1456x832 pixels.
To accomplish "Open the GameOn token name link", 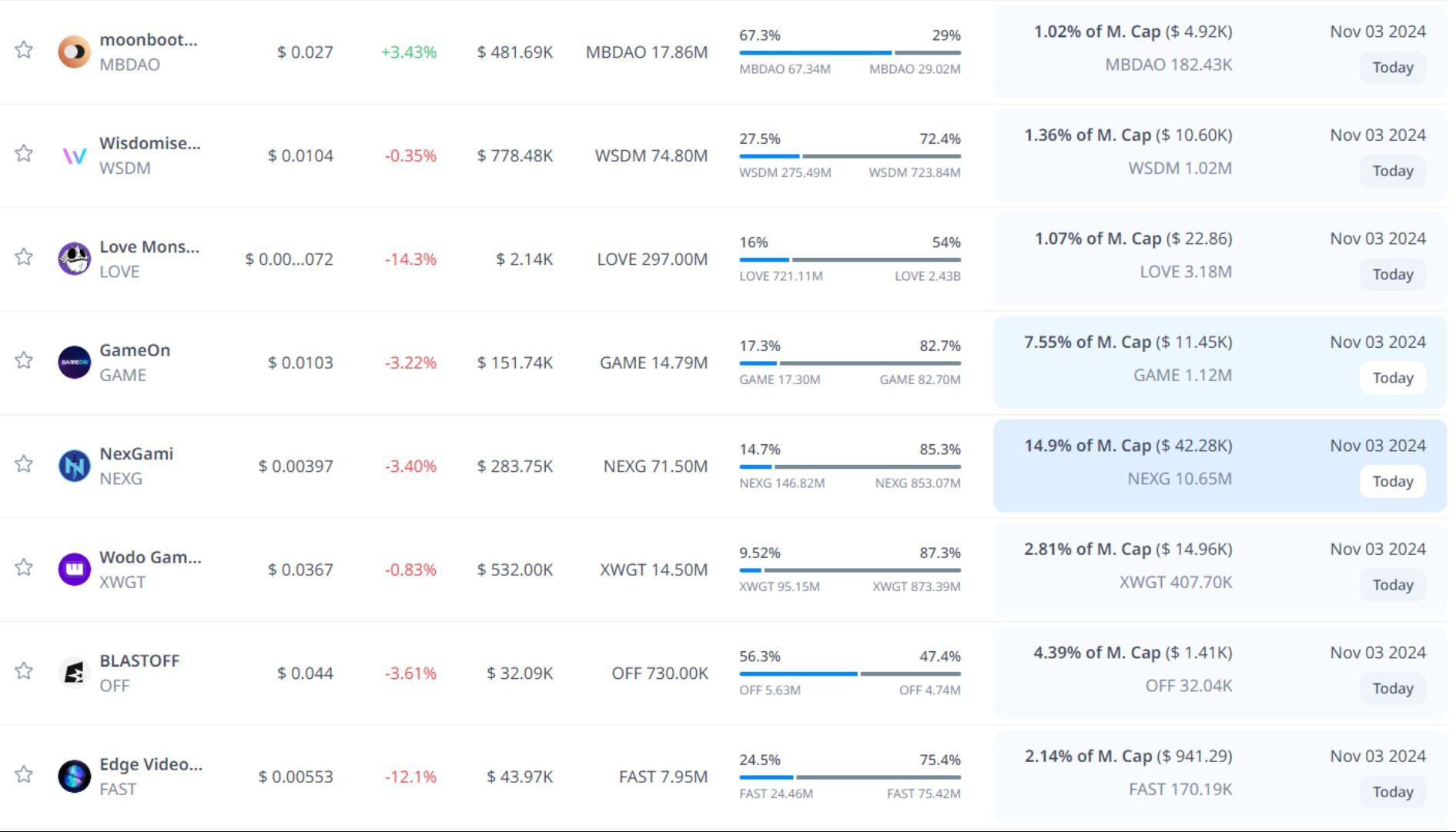I will tap(135, 350).
